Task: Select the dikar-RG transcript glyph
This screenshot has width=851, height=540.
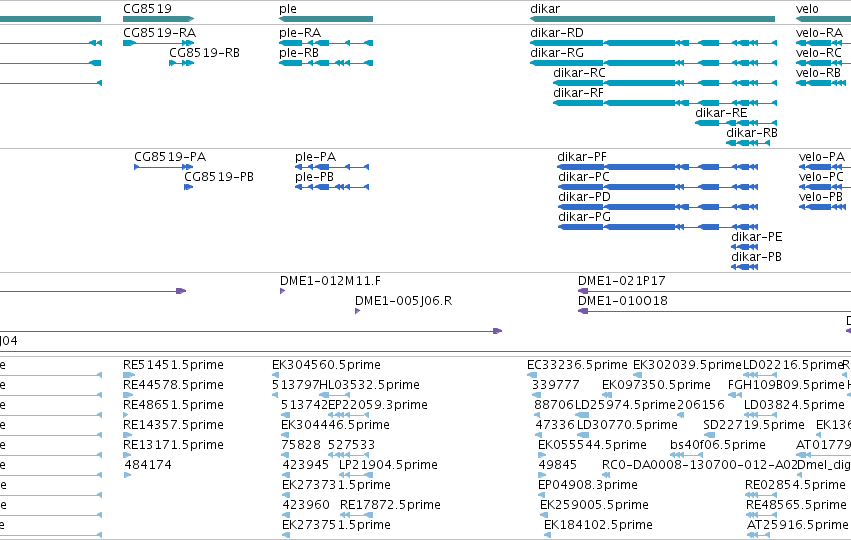Action: pos(653,63)
